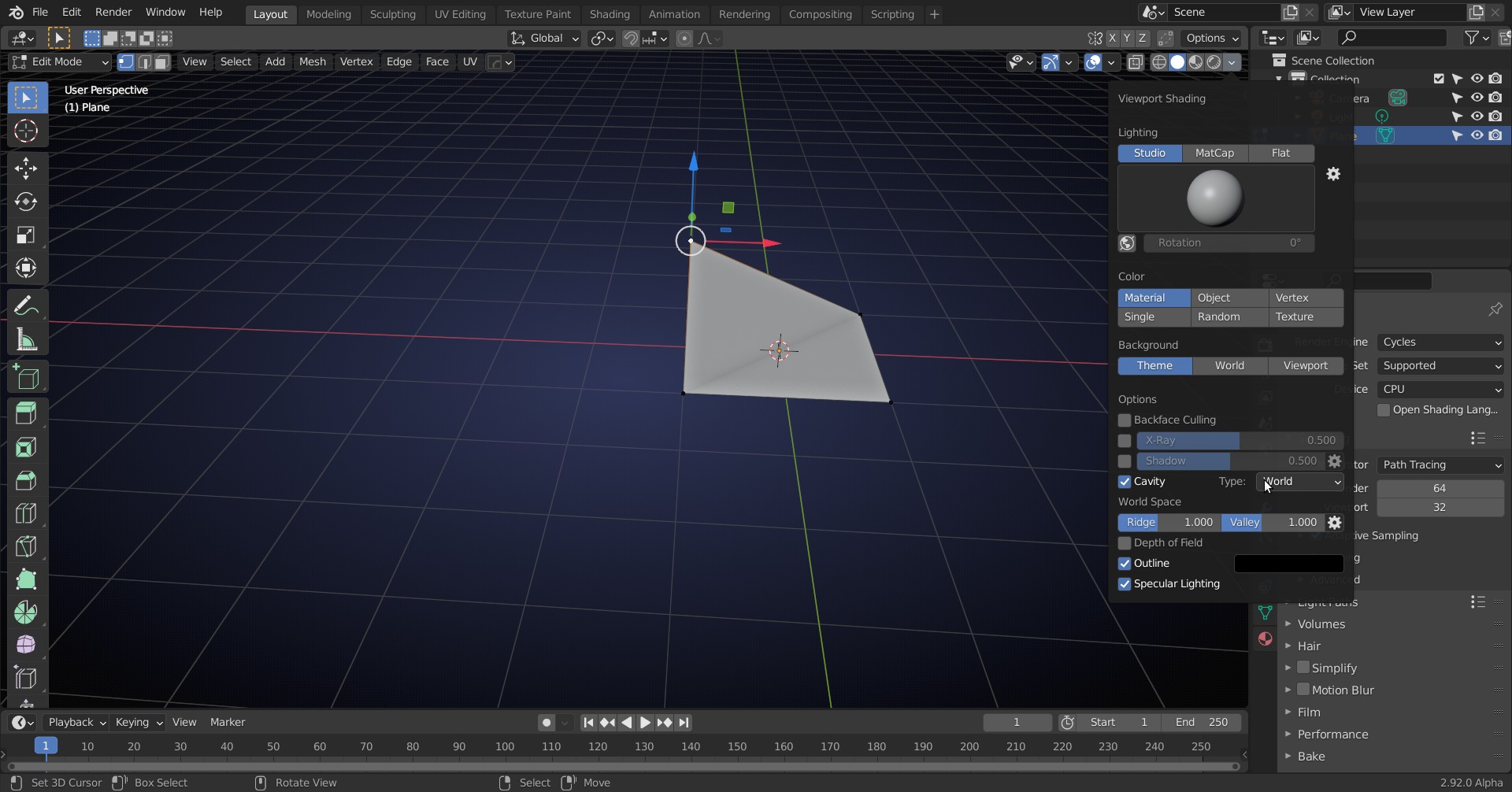The width and height of the screenshot is (1512, 792).
Task: Set background to World
Action: point(1230,366)
